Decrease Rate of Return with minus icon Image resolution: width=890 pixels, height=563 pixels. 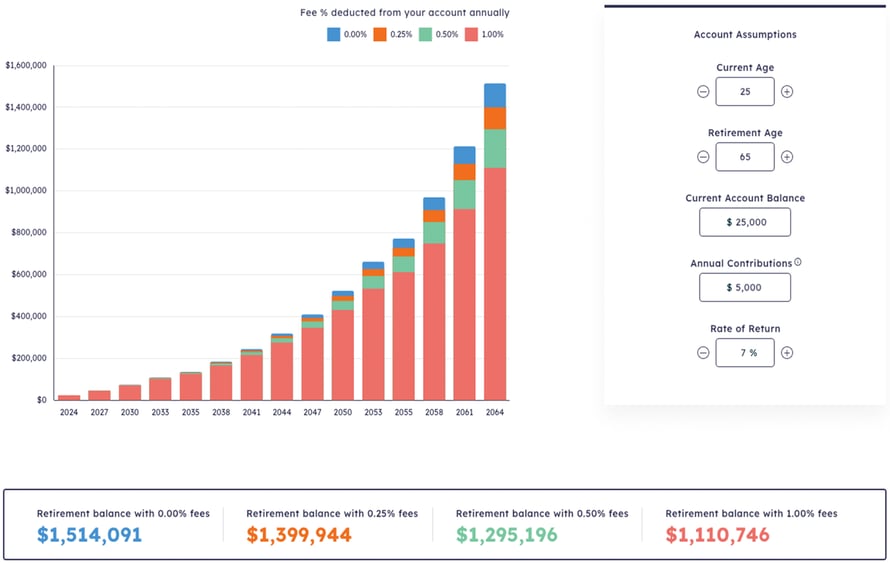703,352
